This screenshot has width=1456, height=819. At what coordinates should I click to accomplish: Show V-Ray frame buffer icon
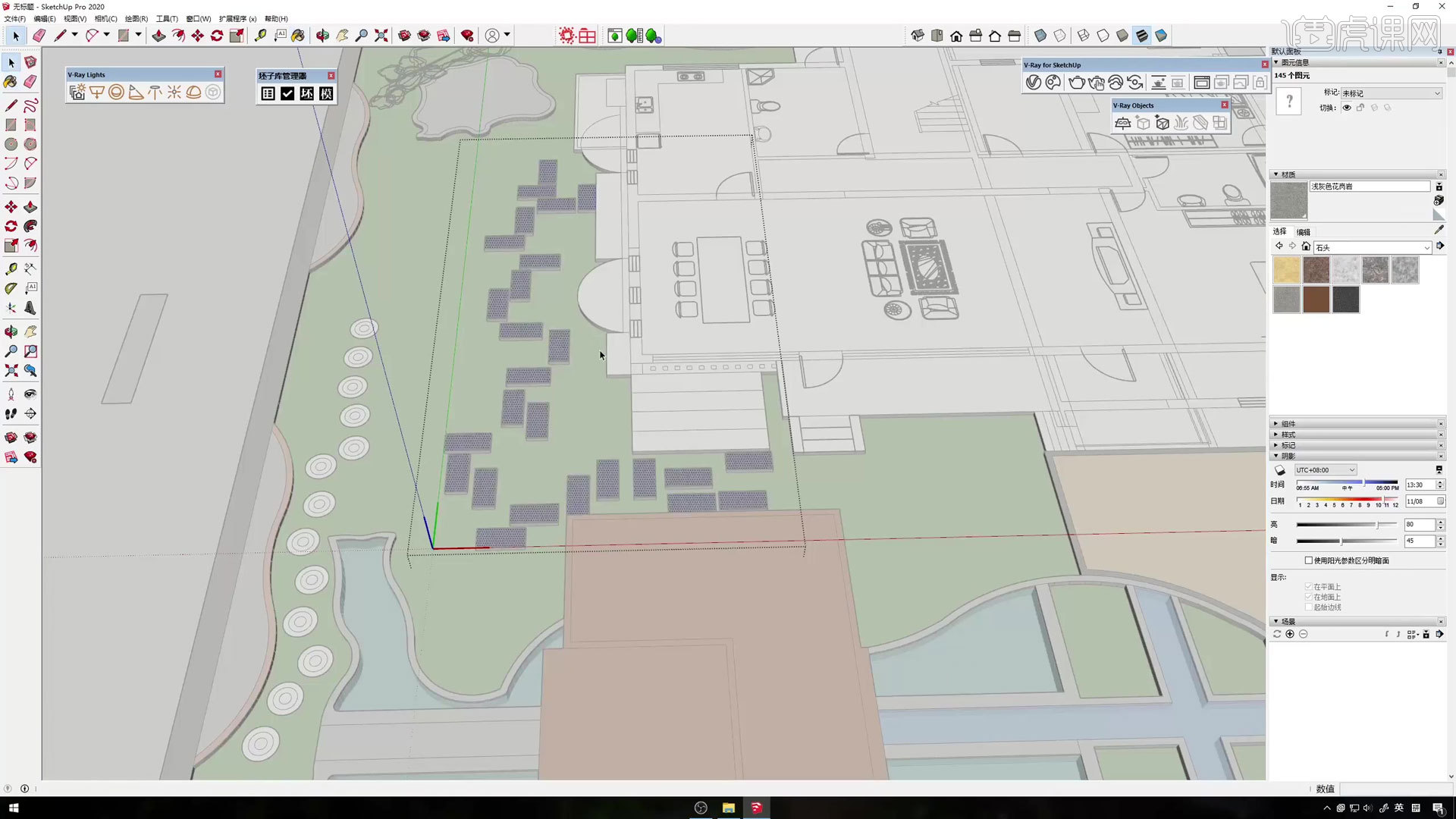1201,83
